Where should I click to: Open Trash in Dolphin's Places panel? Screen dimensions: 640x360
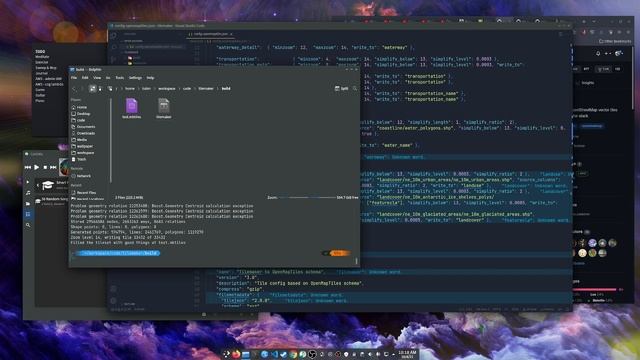pyautogui.click(x=79, y=159)
